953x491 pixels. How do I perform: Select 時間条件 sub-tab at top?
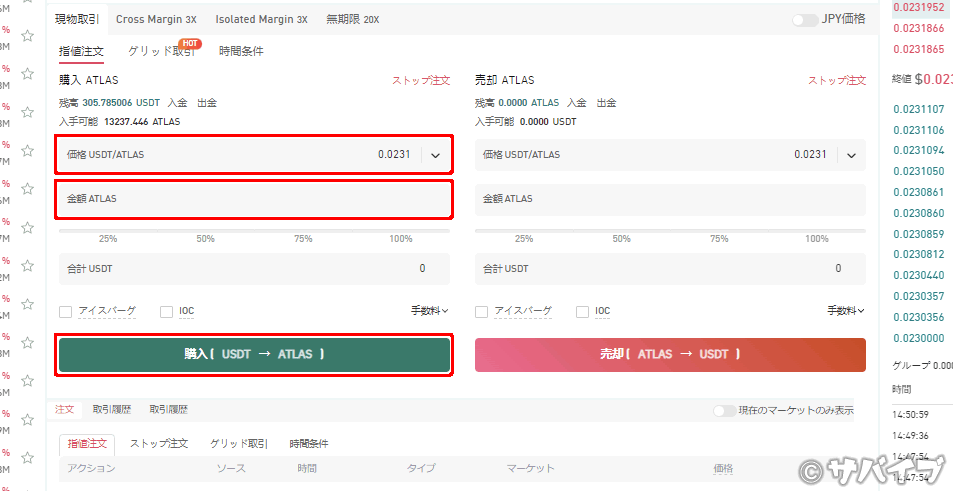pyautogui.click(x=241, y=52)
